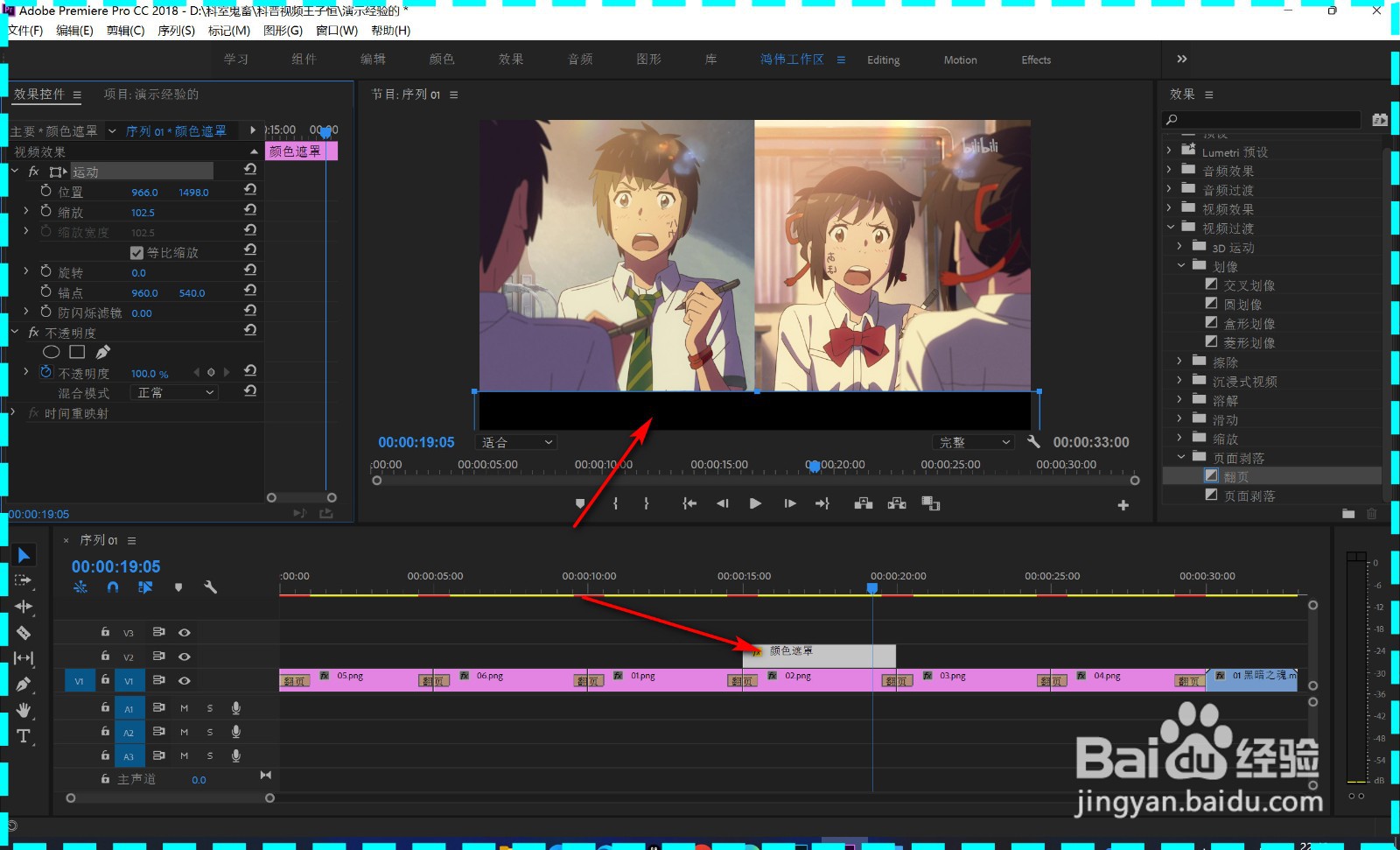
Task: Select the Selection tool arrow
Action: tap(24, 555)
